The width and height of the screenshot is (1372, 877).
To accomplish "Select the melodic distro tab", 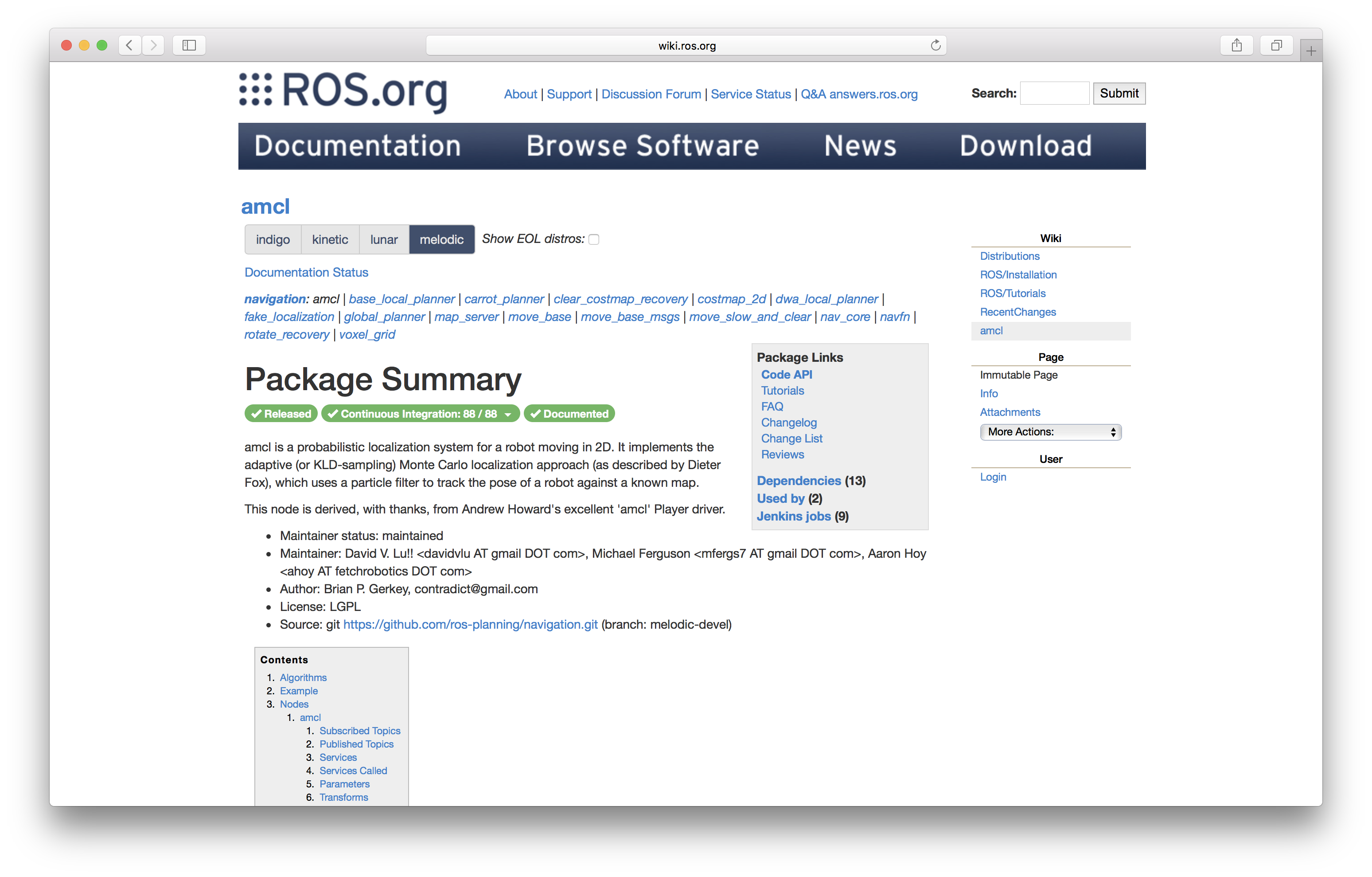I will point(441,239).
